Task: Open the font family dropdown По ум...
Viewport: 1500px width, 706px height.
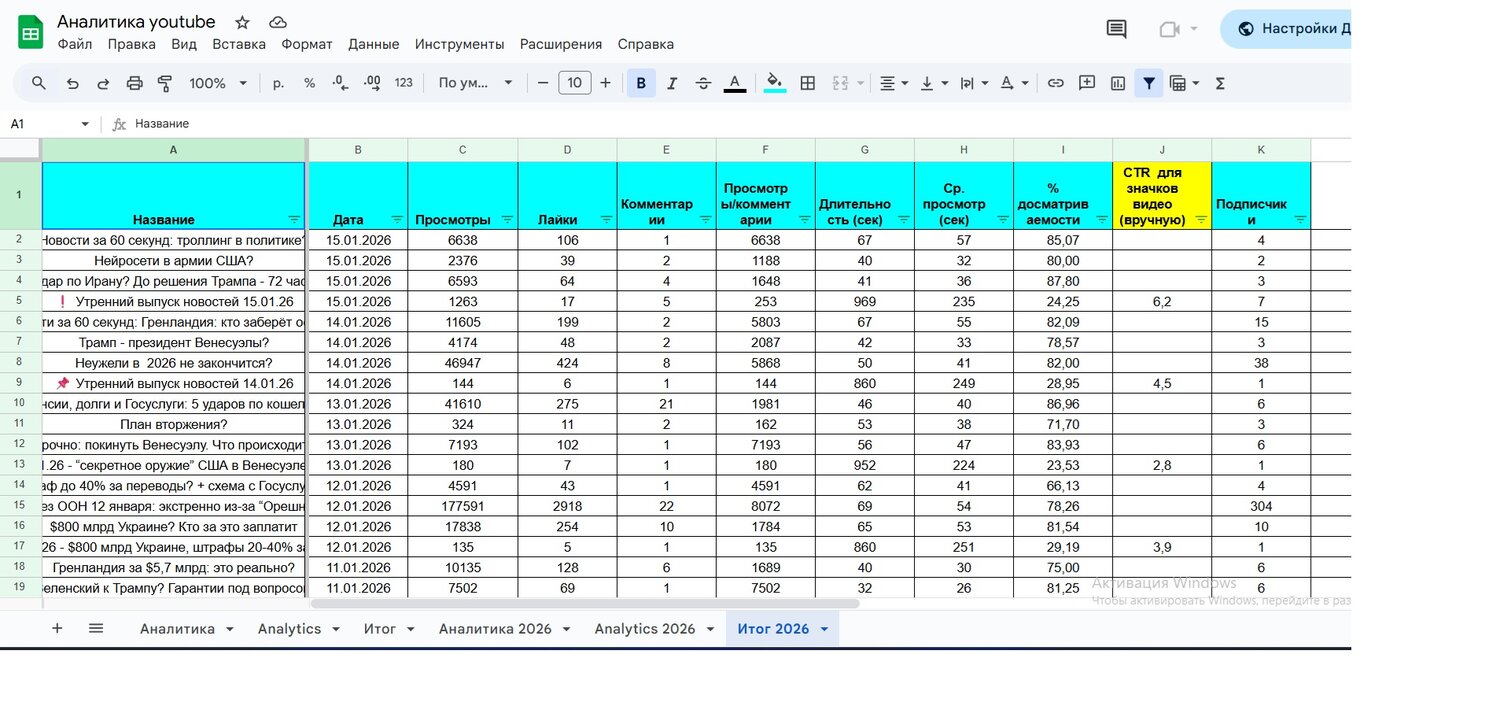Action: point(476,83)
